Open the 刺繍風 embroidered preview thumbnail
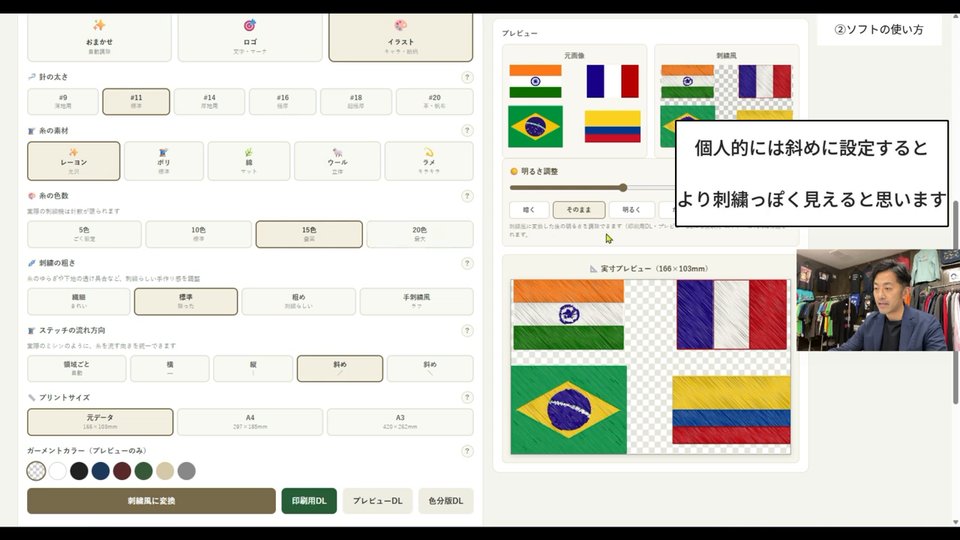960x540 pixels. (726, 105)
